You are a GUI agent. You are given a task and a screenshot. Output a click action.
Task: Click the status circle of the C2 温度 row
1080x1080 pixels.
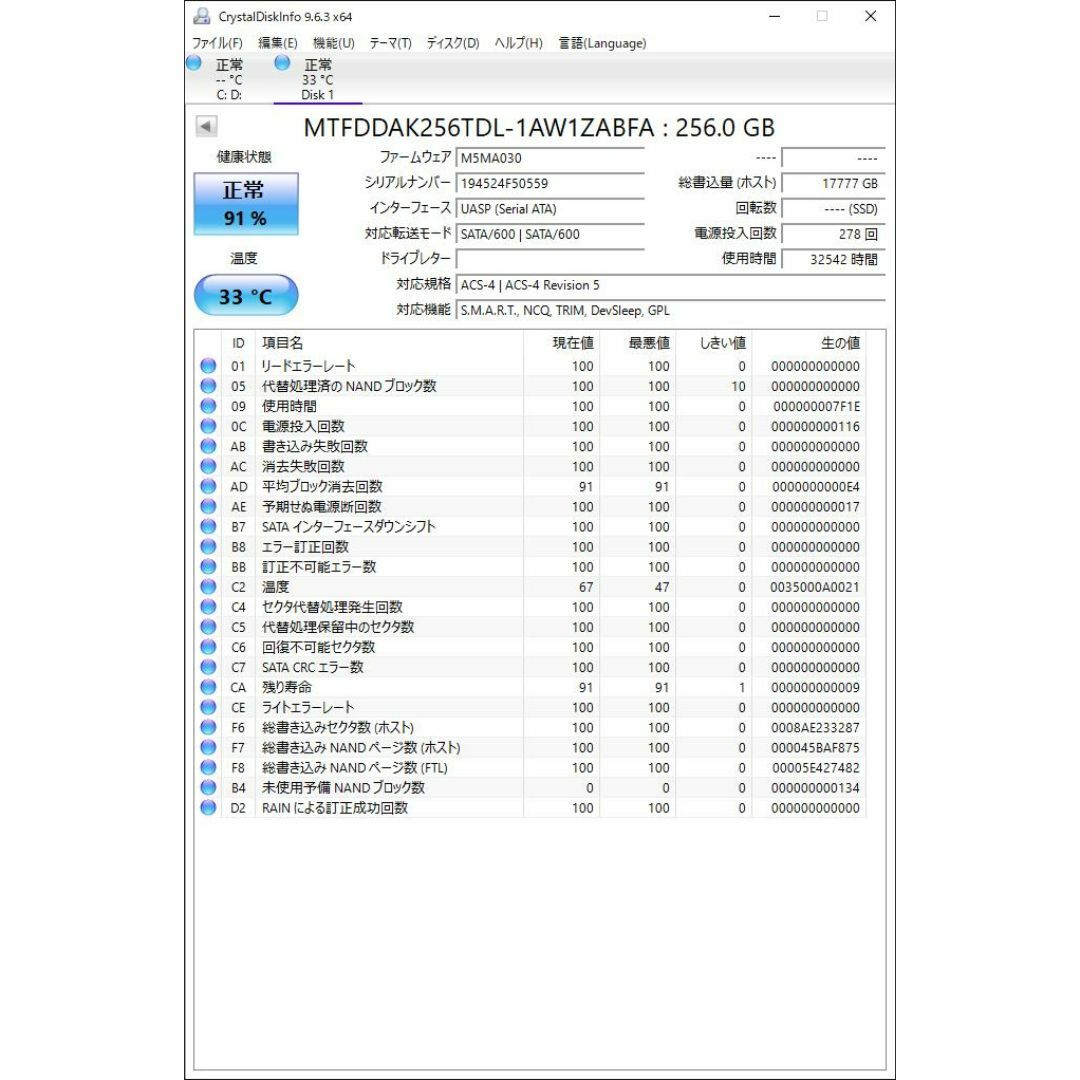[208, 587]
